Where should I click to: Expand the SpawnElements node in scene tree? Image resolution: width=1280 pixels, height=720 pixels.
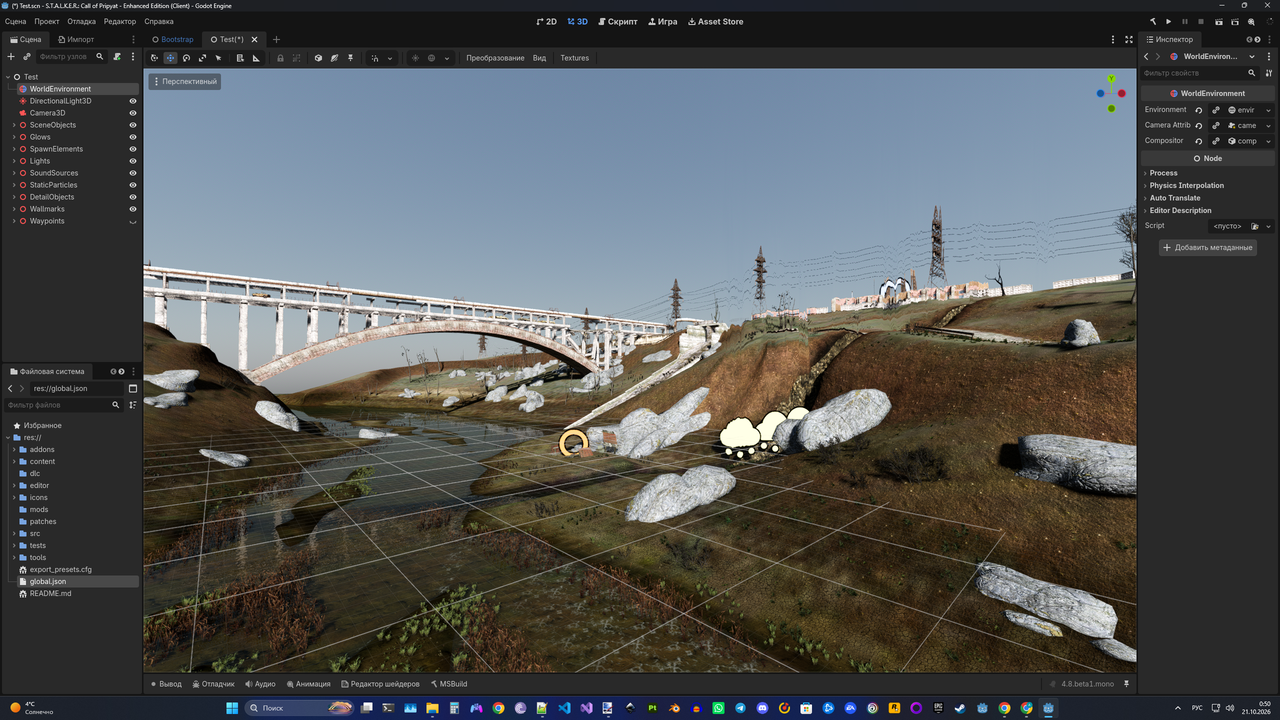click(14, 149)
